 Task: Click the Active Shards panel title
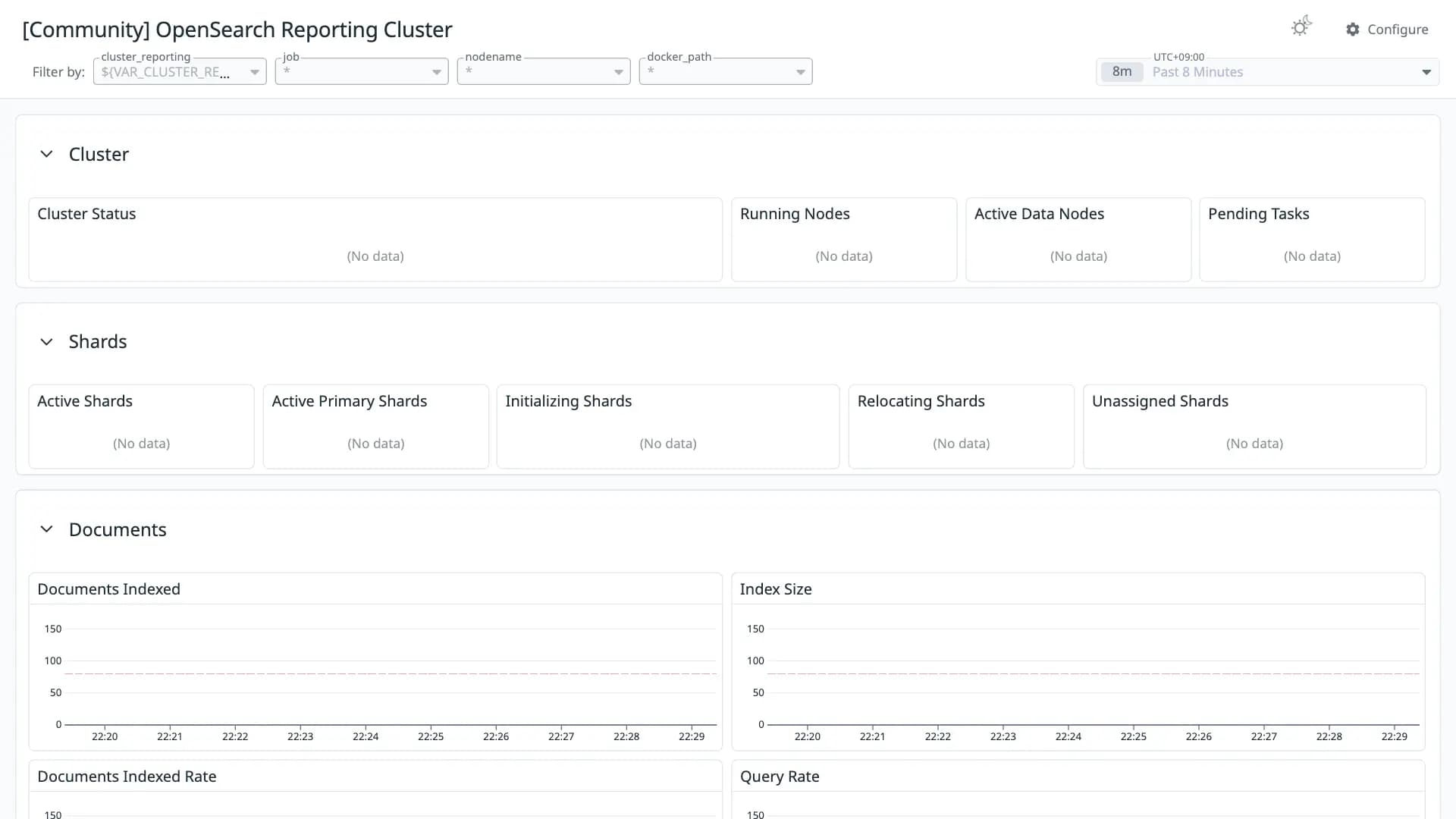click(x=85, y=401)
